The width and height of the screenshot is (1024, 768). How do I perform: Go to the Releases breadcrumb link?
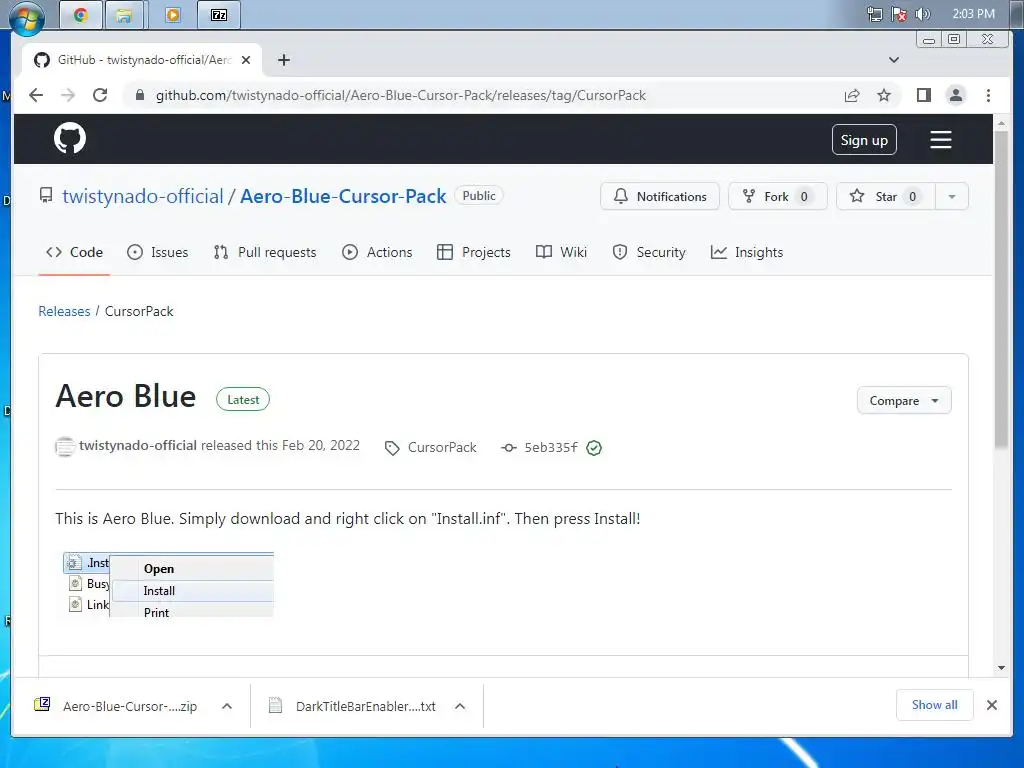click(64, 312)
